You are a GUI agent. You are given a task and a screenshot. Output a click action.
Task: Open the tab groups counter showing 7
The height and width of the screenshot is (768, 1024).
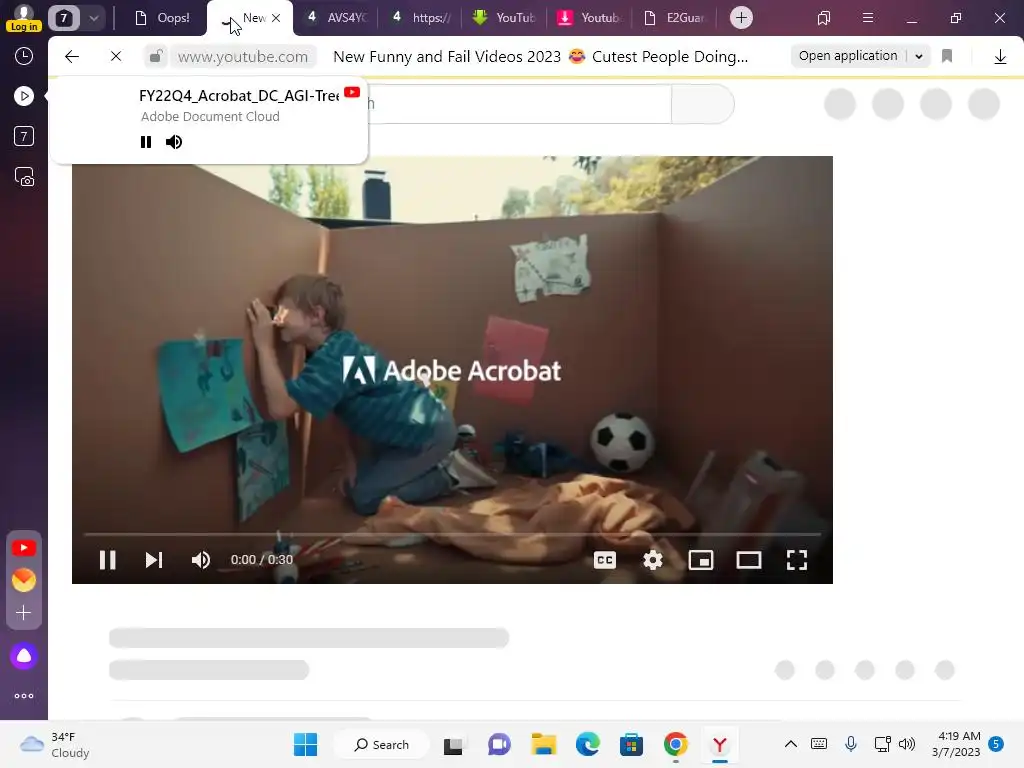click(64, 18)
